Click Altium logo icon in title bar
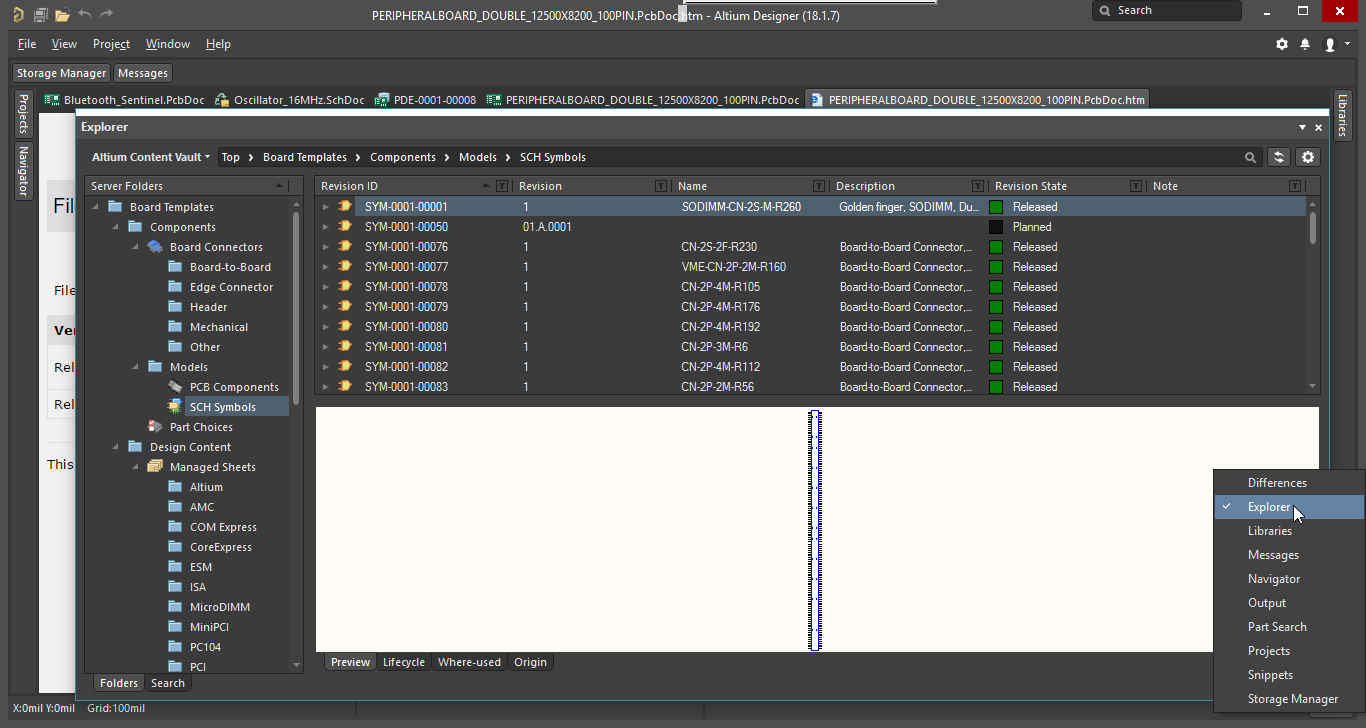Image resolution: width=1366 pixels, height=728 pixels. [x=18, y=15]
